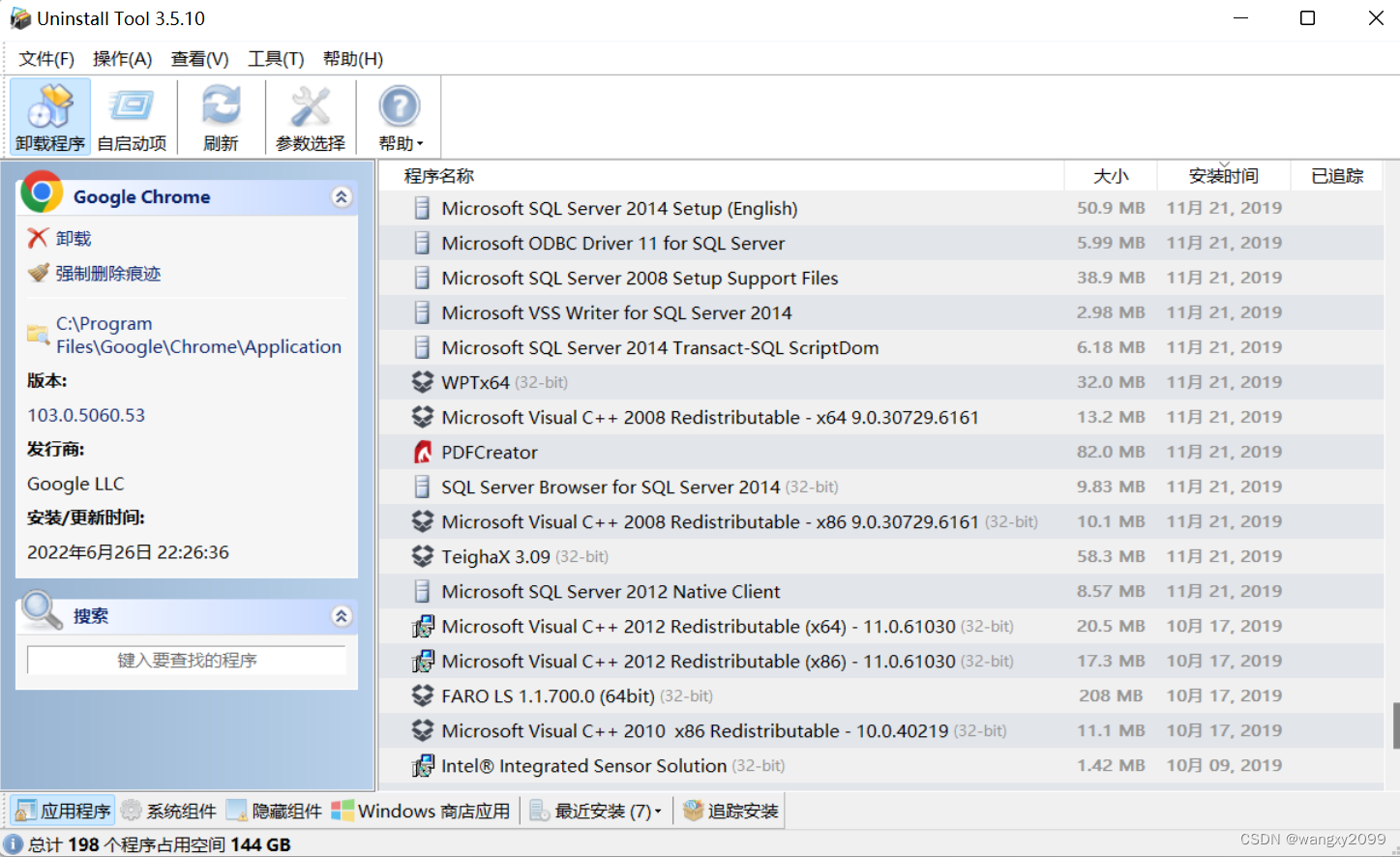Click the ODBC Driver 11 document icon
This screenshot has width=1400, height=857.
click(x=422, y=243)
